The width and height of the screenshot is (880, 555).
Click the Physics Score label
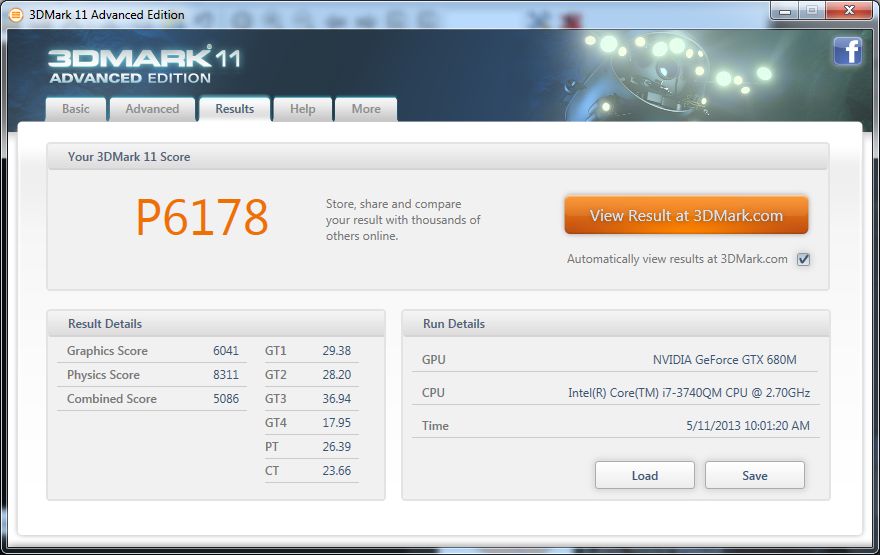coord(103,375)
